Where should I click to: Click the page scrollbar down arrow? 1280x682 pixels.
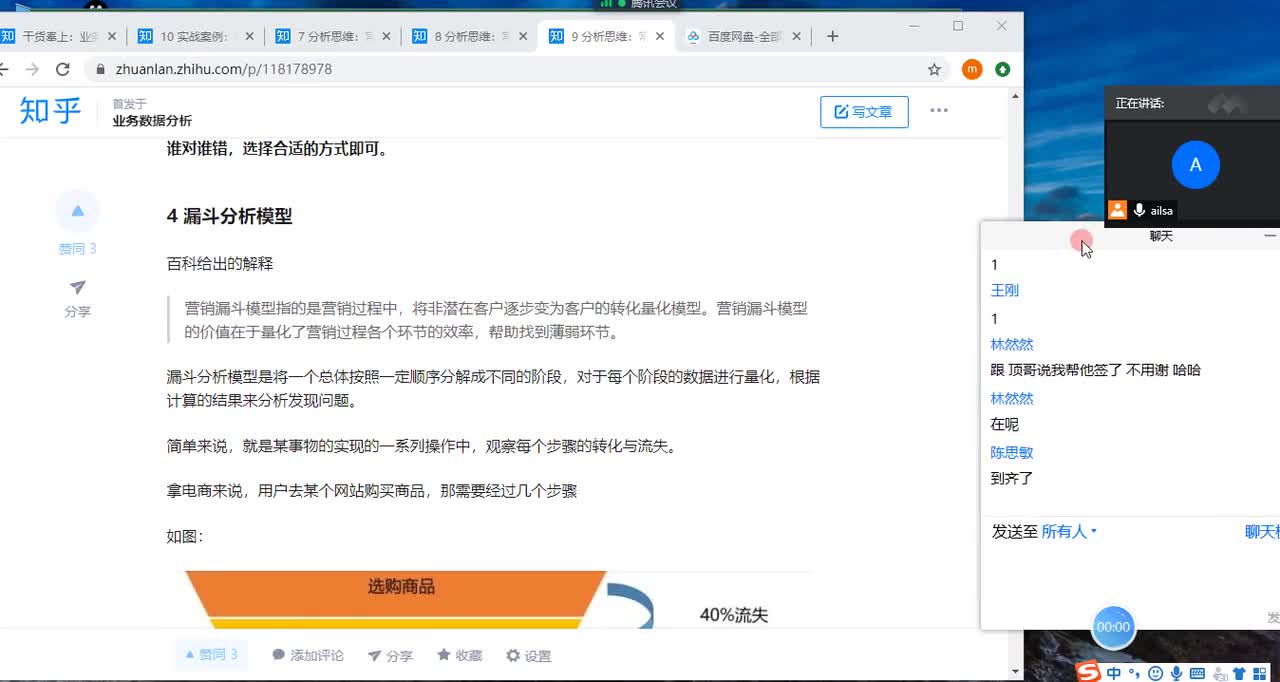[x=1016, y=671]
